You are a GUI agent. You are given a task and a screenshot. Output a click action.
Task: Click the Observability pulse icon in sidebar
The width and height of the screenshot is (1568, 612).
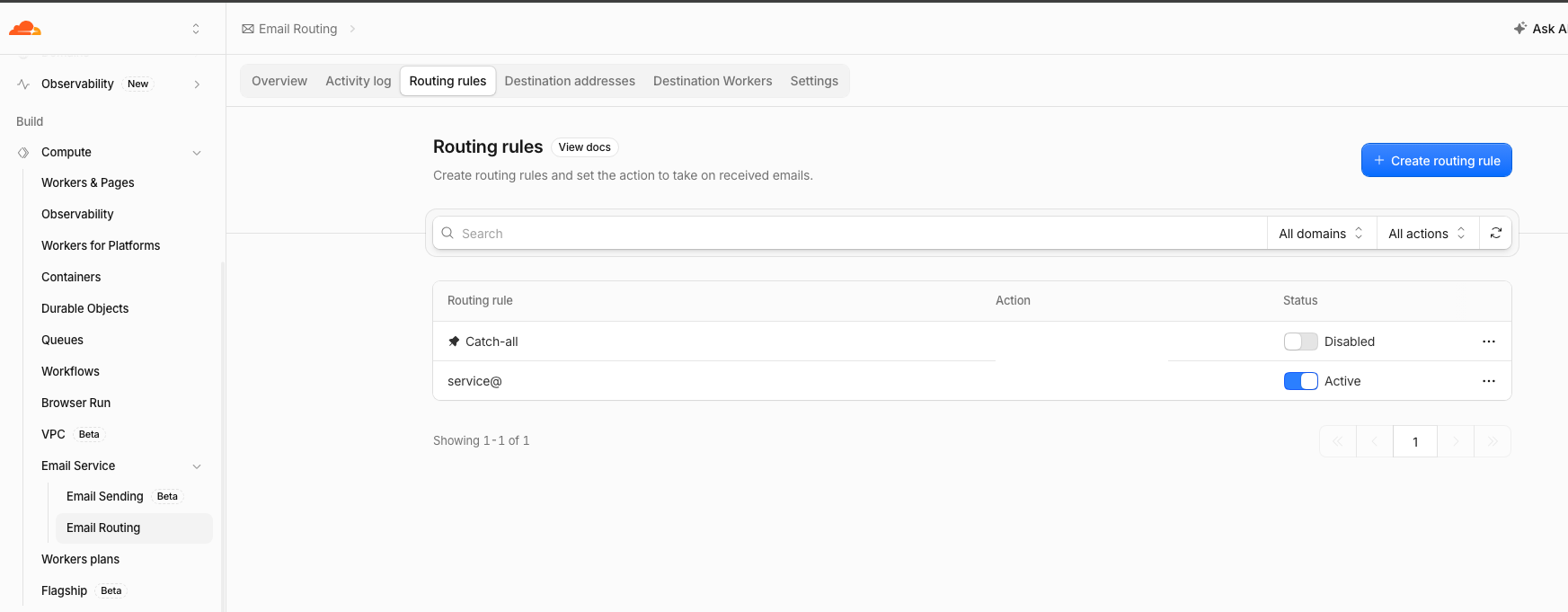23,84
